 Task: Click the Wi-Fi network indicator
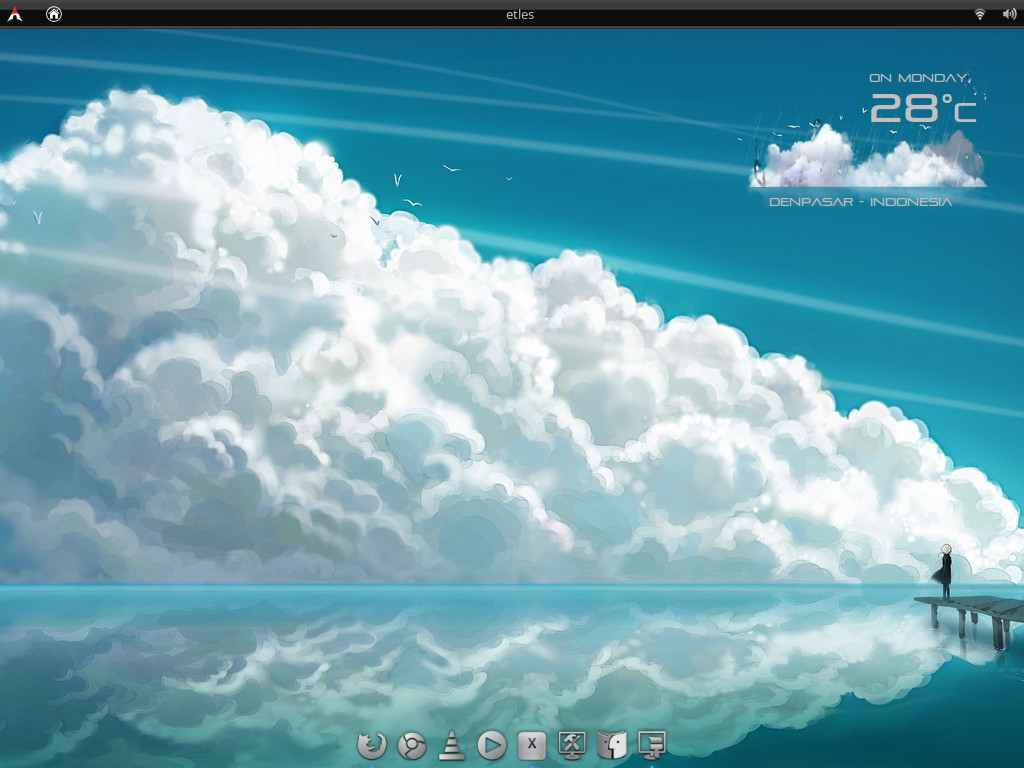980,14
